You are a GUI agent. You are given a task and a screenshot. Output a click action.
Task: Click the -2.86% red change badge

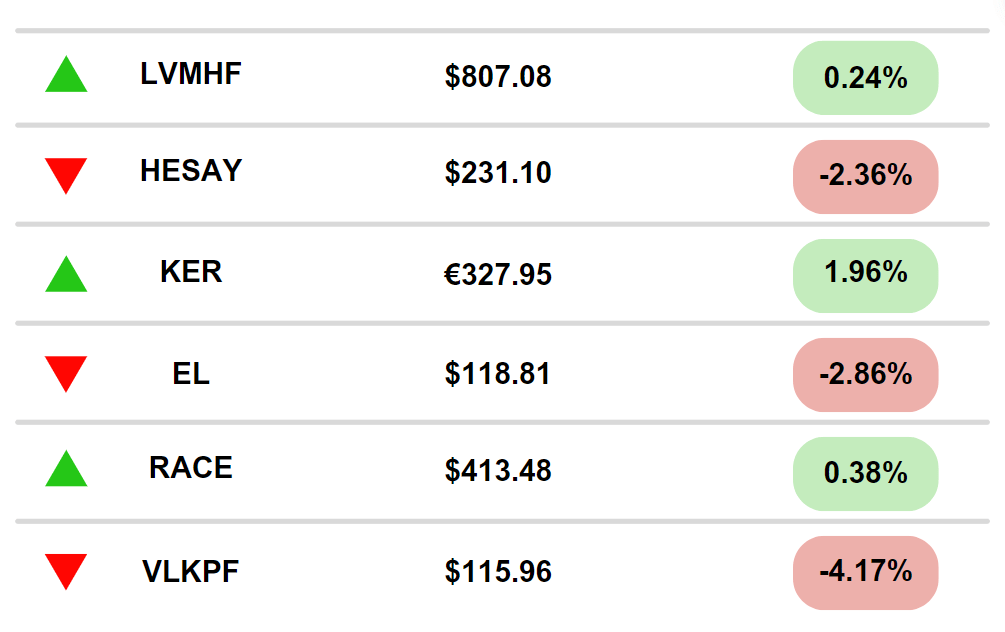click(x=865, y=374)
